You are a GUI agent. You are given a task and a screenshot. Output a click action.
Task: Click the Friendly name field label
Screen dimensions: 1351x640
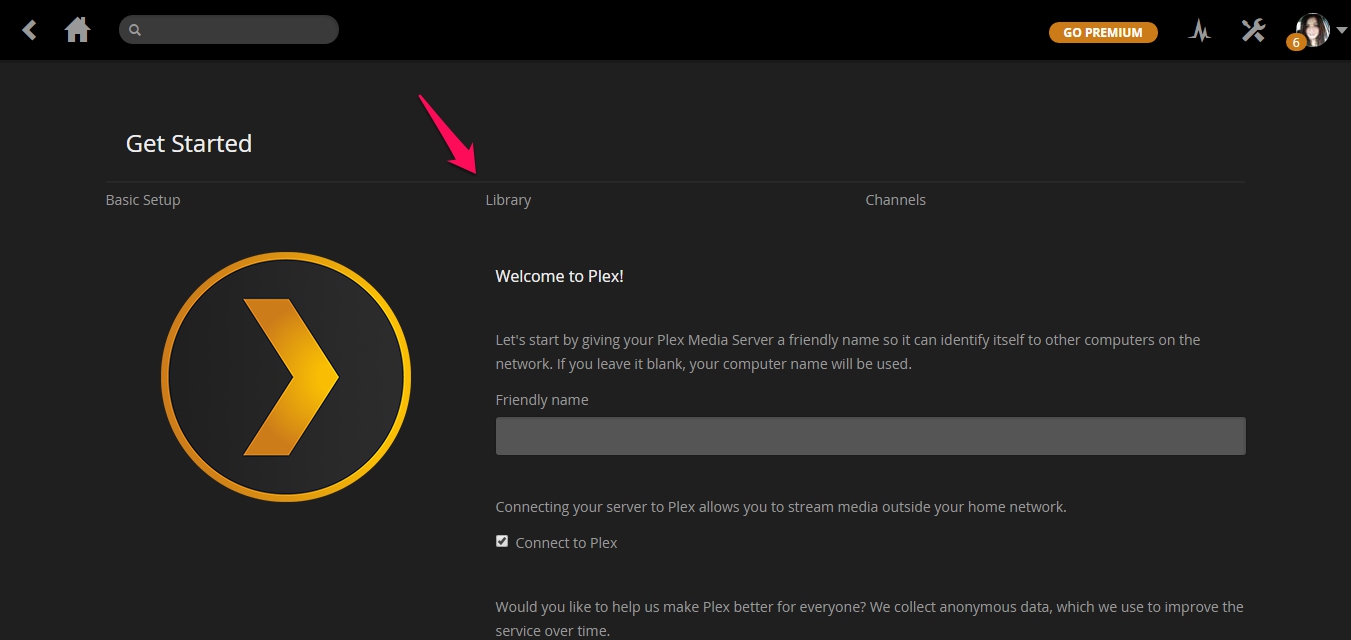point(542,400)
